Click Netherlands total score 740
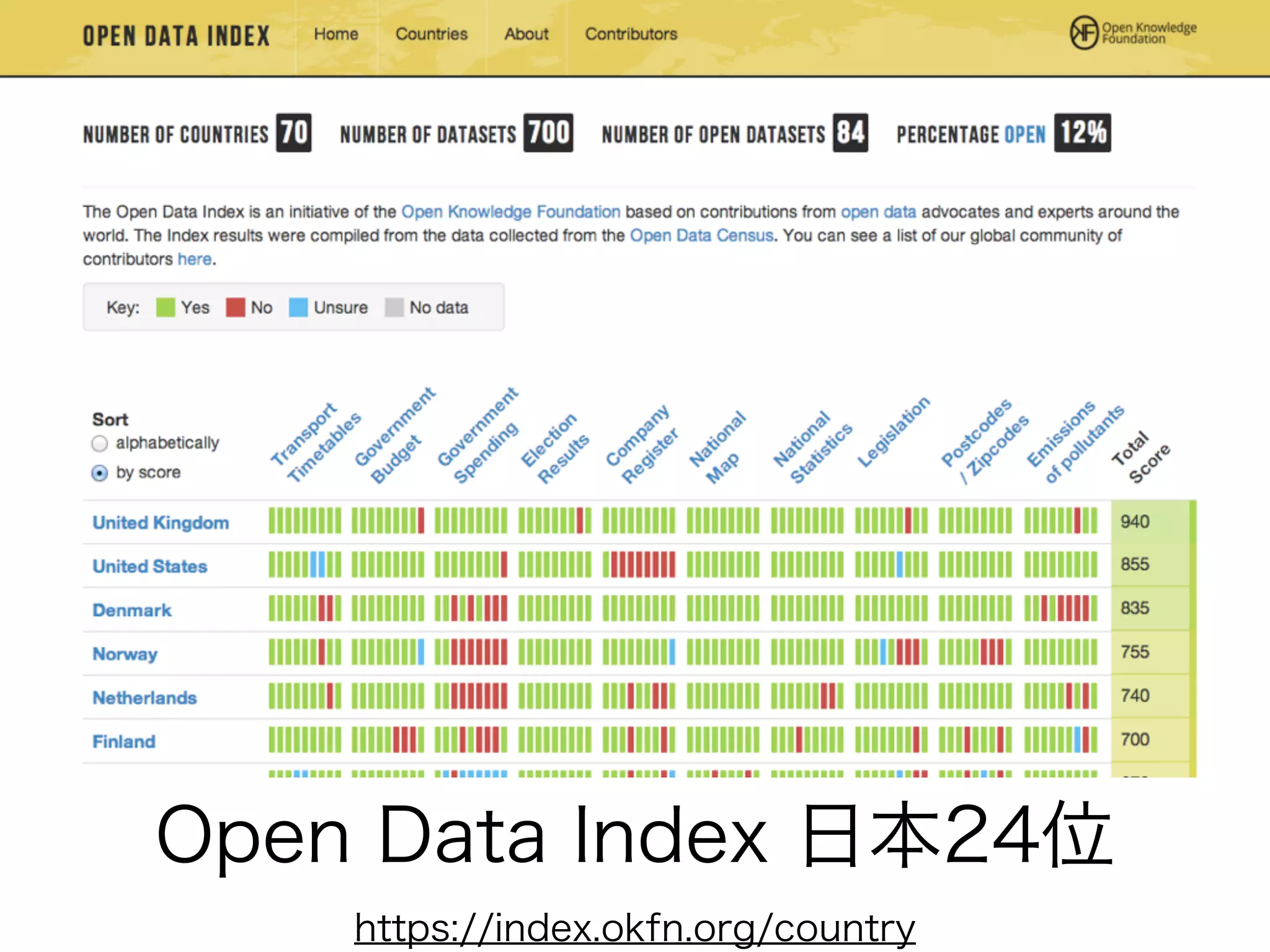 pos(1135,695)
